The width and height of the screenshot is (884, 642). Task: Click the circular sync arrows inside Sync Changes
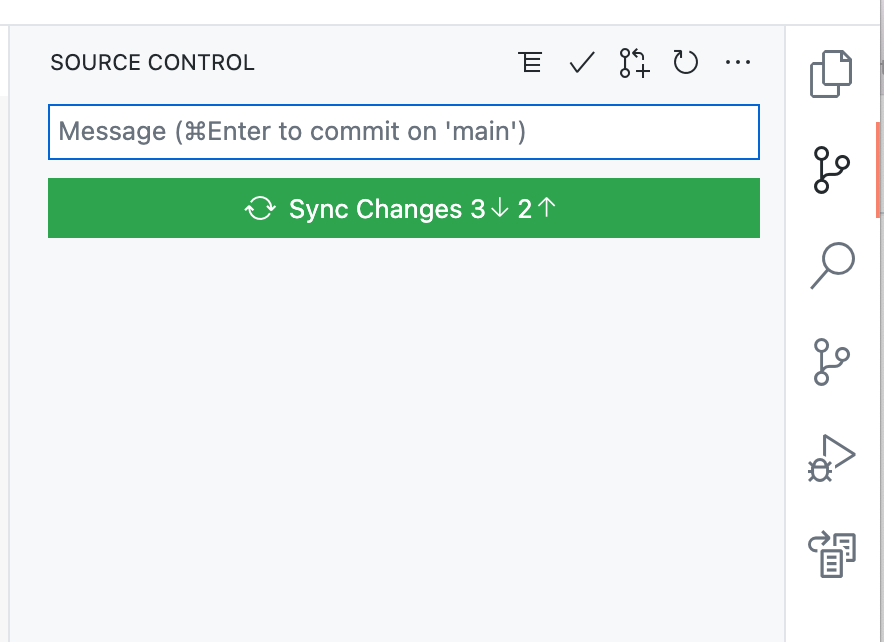coord(261,208)
